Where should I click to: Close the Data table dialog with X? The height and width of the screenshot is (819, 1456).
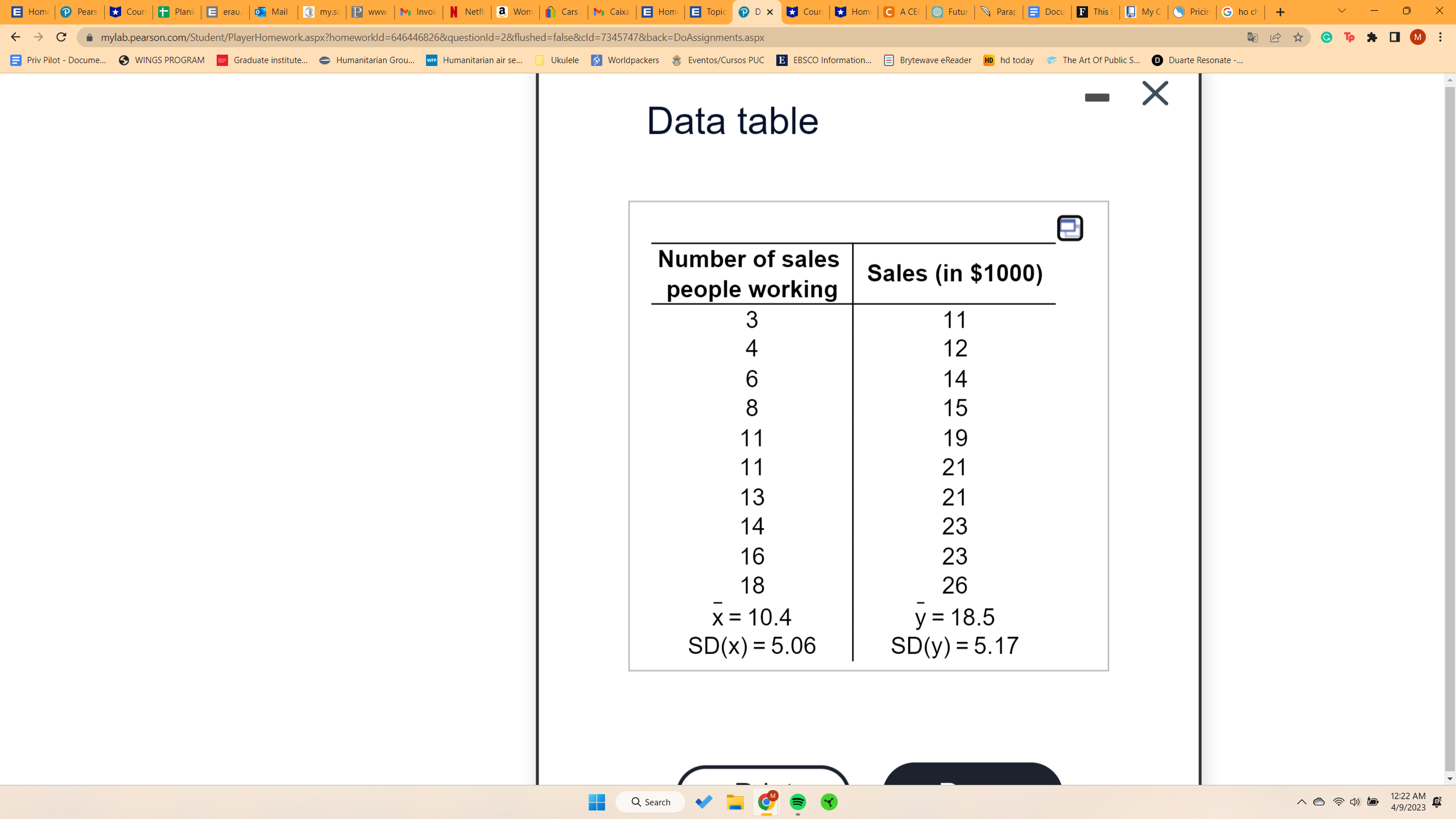coord(1155,93)
